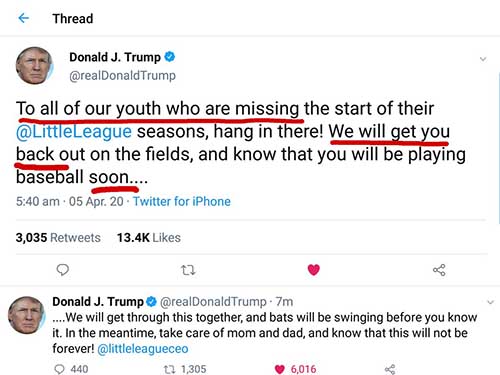Open the large profile picture in main tweet
Viewport: 500px width, 375px height.
(34, 65)
